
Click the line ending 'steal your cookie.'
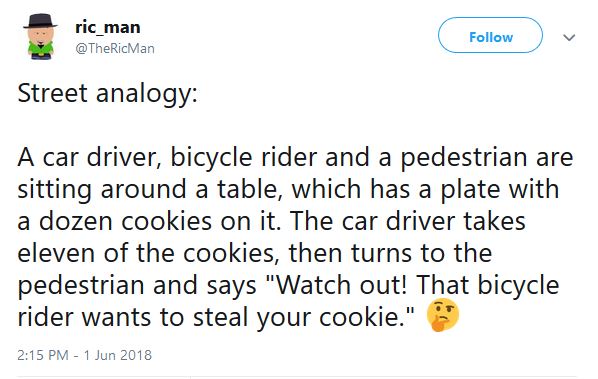[216, 317]
